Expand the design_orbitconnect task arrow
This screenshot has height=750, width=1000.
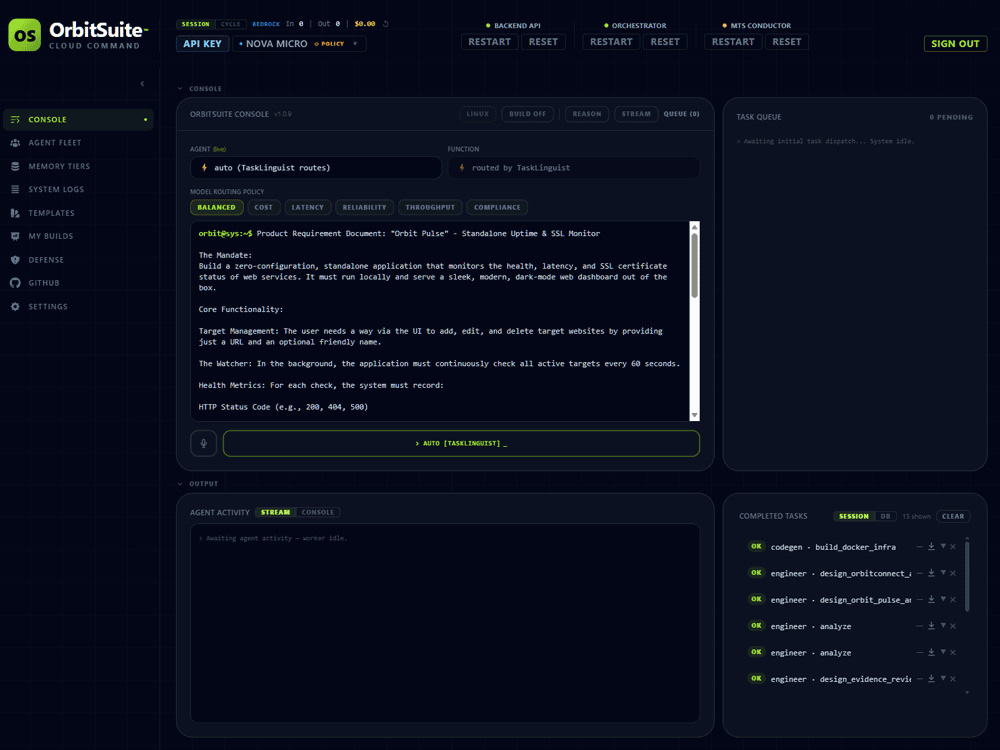point(943,573)
